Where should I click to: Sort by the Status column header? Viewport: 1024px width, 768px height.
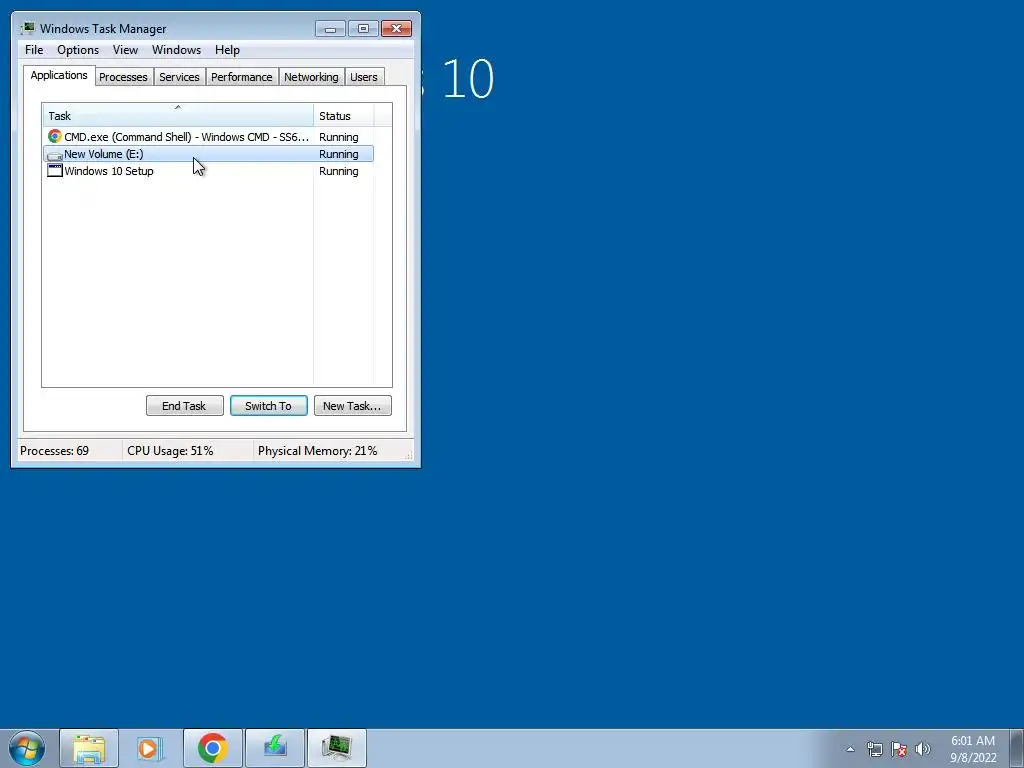(x=344, y=115)
